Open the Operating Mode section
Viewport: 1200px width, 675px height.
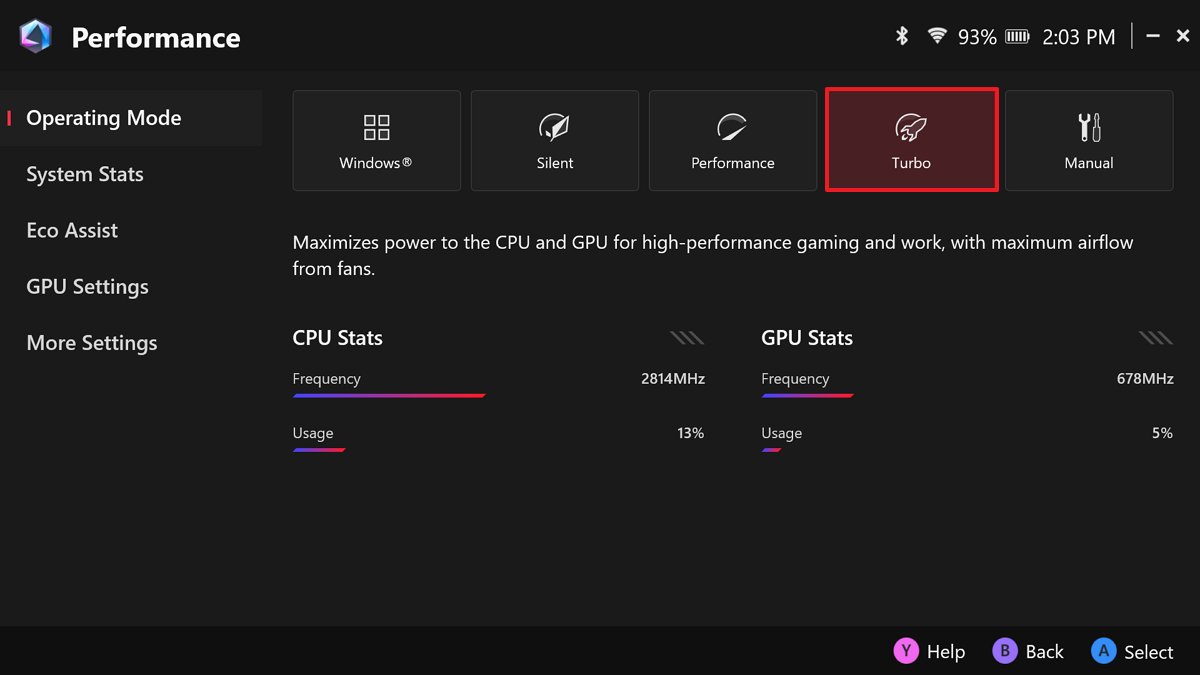point(104,118)
